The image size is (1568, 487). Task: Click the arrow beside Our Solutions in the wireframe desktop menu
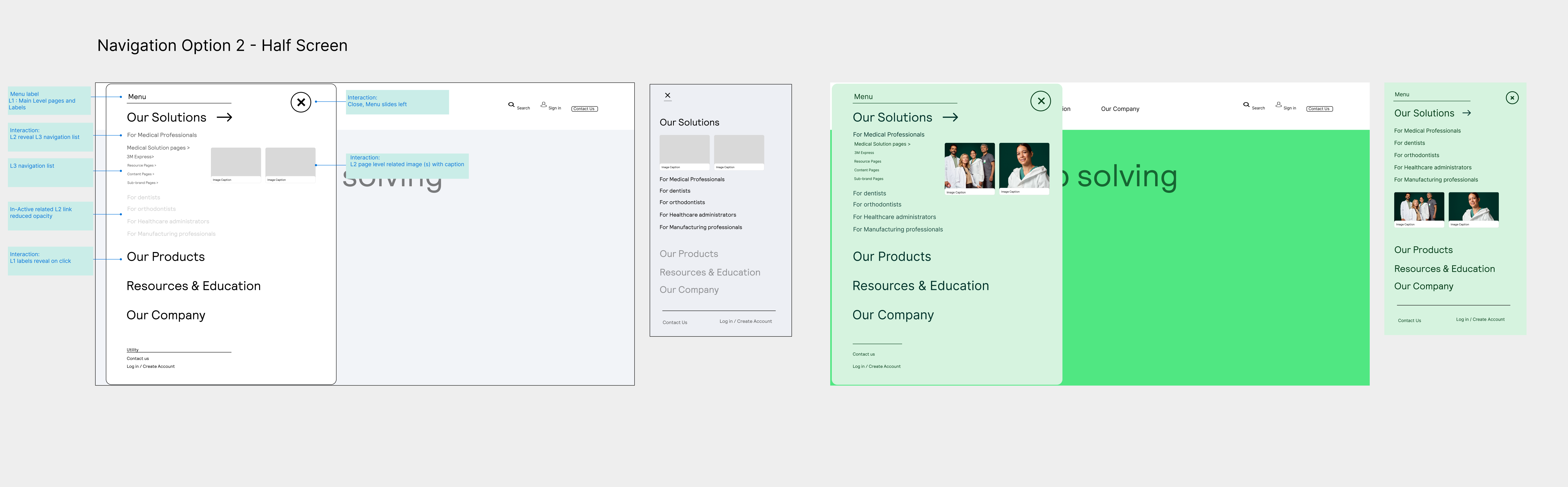pyautogui.click(x=225, y=117)
